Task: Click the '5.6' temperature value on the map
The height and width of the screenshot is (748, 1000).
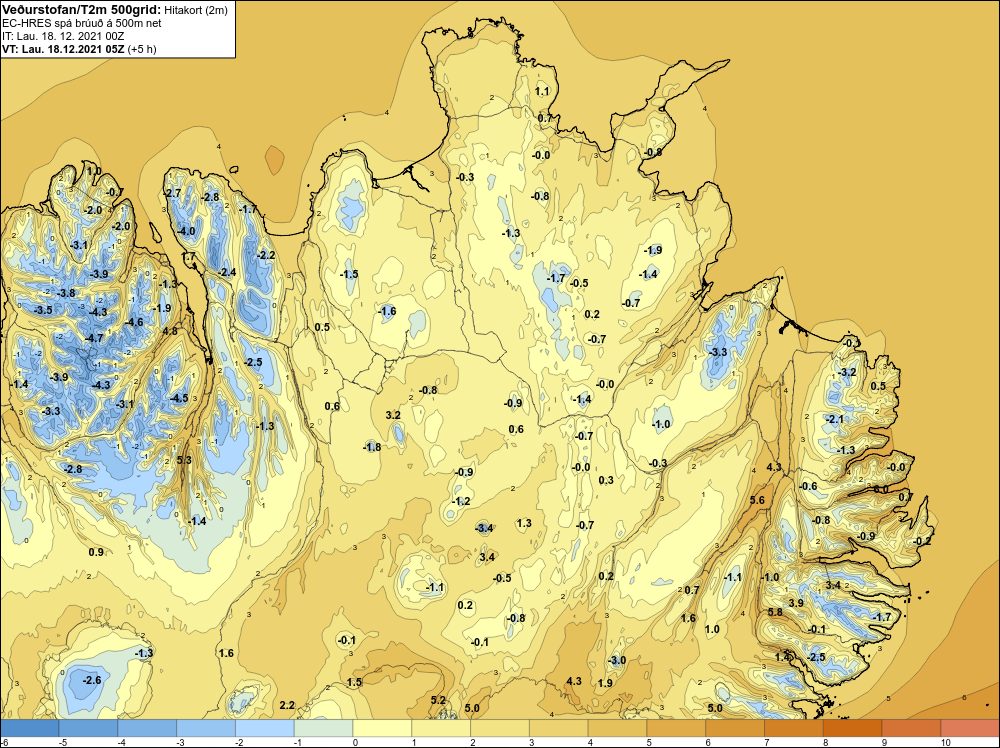Action: pos(757,500)
